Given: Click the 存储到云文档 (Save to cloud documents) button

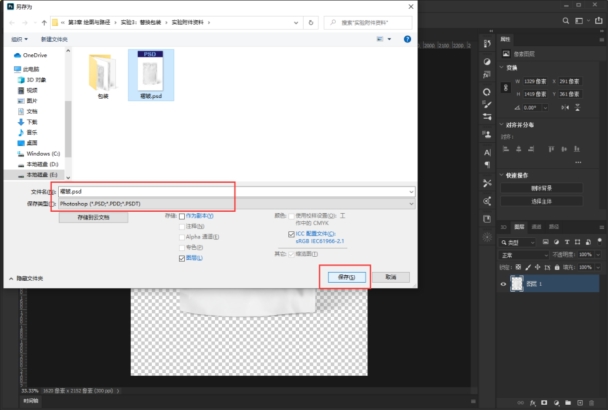Looking at the screenshot, I should [x=93, y=217].
